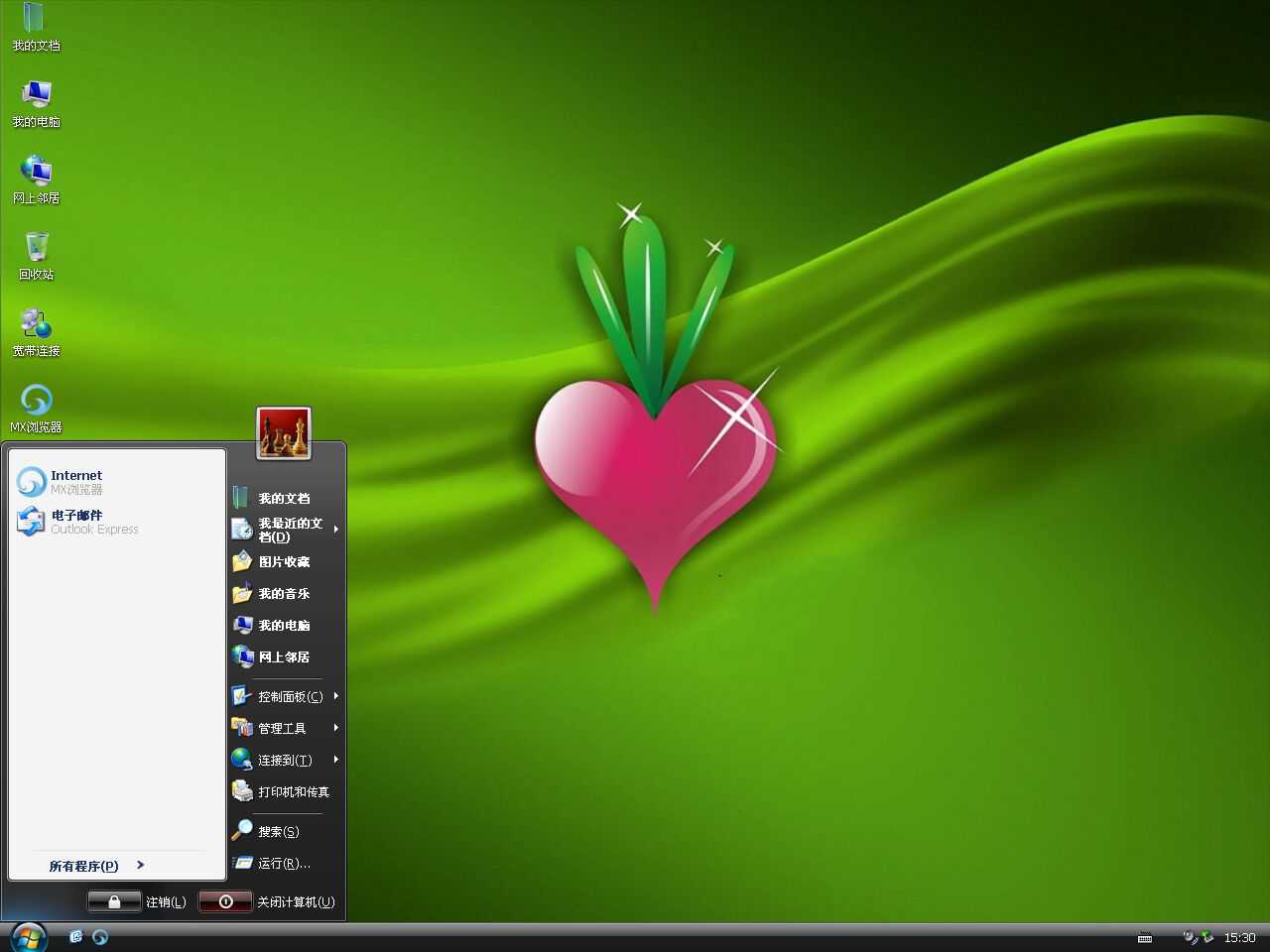Expand 我最近的文档 submenu arrow
1270x952 pixels.
[x=336, y=530]
